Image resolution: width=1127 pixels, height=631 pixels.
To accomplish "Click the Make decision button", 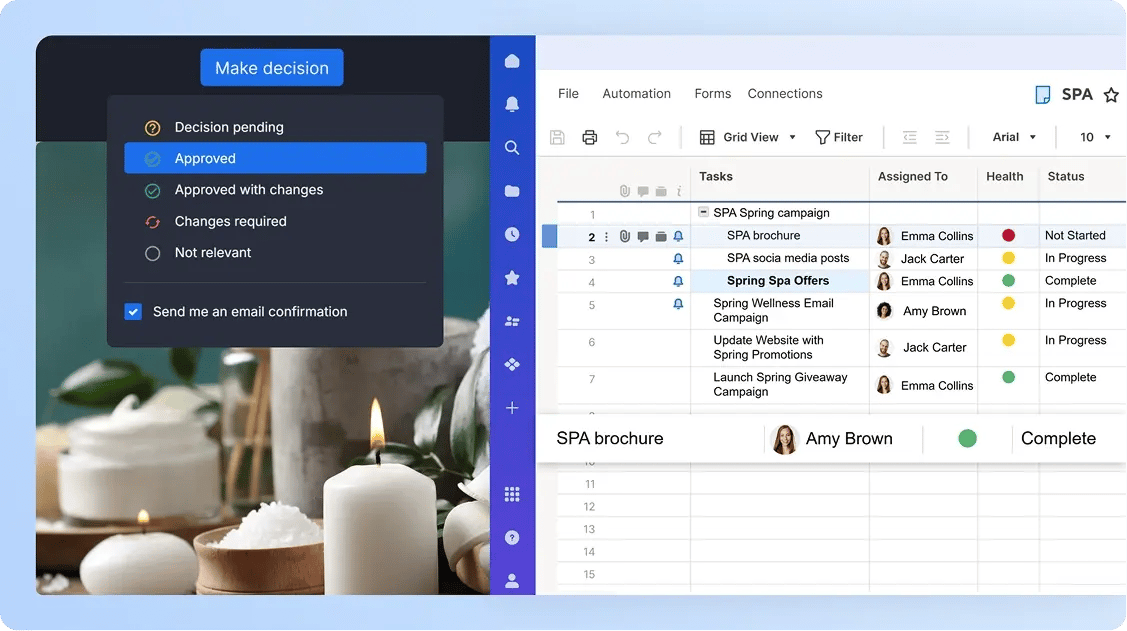I will 271,67.
